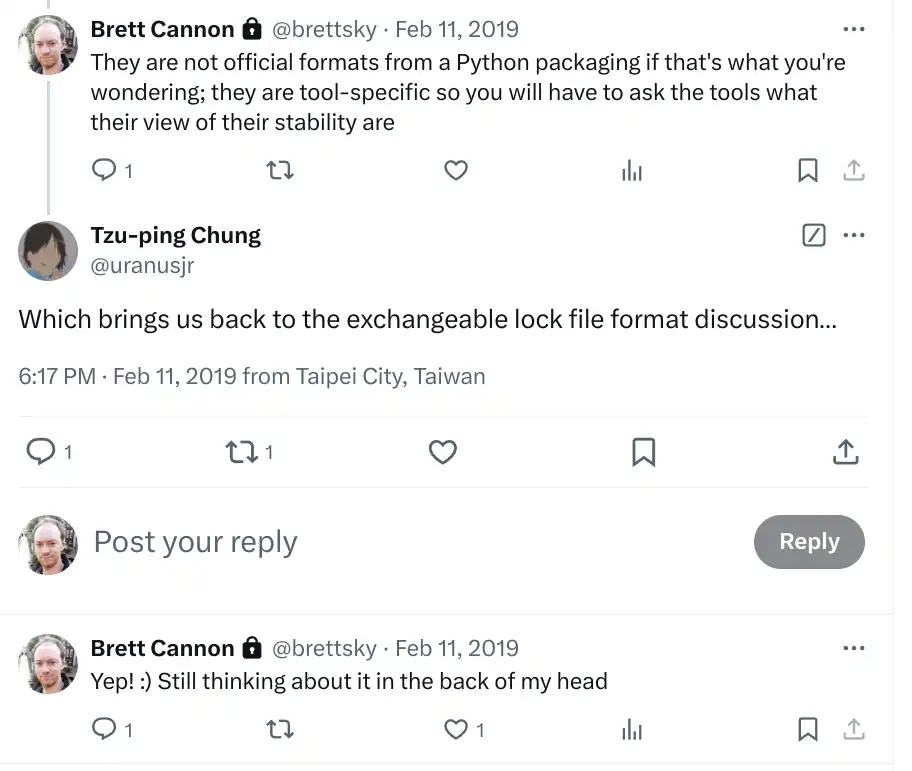Screen dimensions: 912x771
Task: Reply to Tzu-ping's lock file tweet
Action: tap(40, 453)
